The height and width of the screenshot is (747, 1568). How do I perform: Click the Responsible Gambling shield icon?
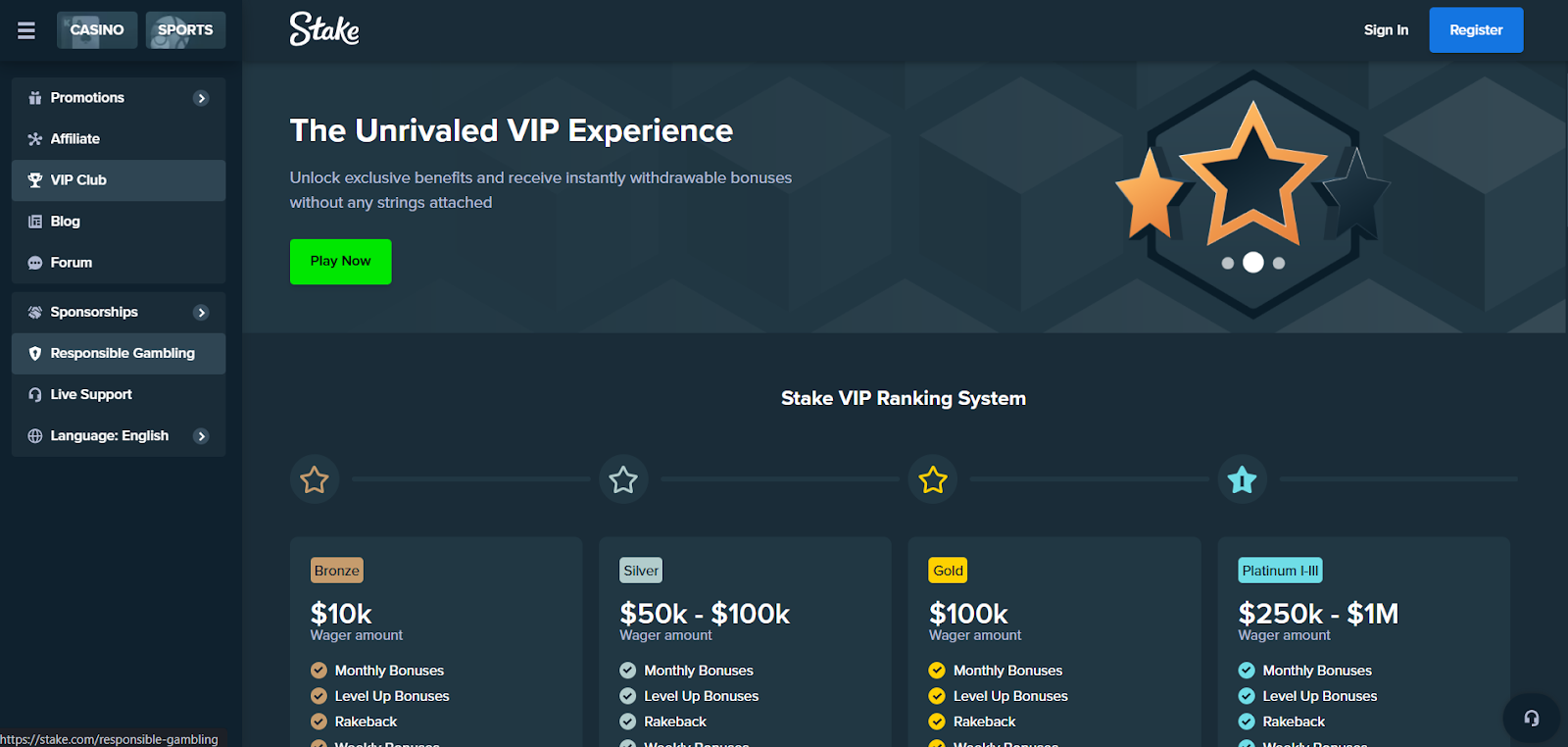coord(35,353)
